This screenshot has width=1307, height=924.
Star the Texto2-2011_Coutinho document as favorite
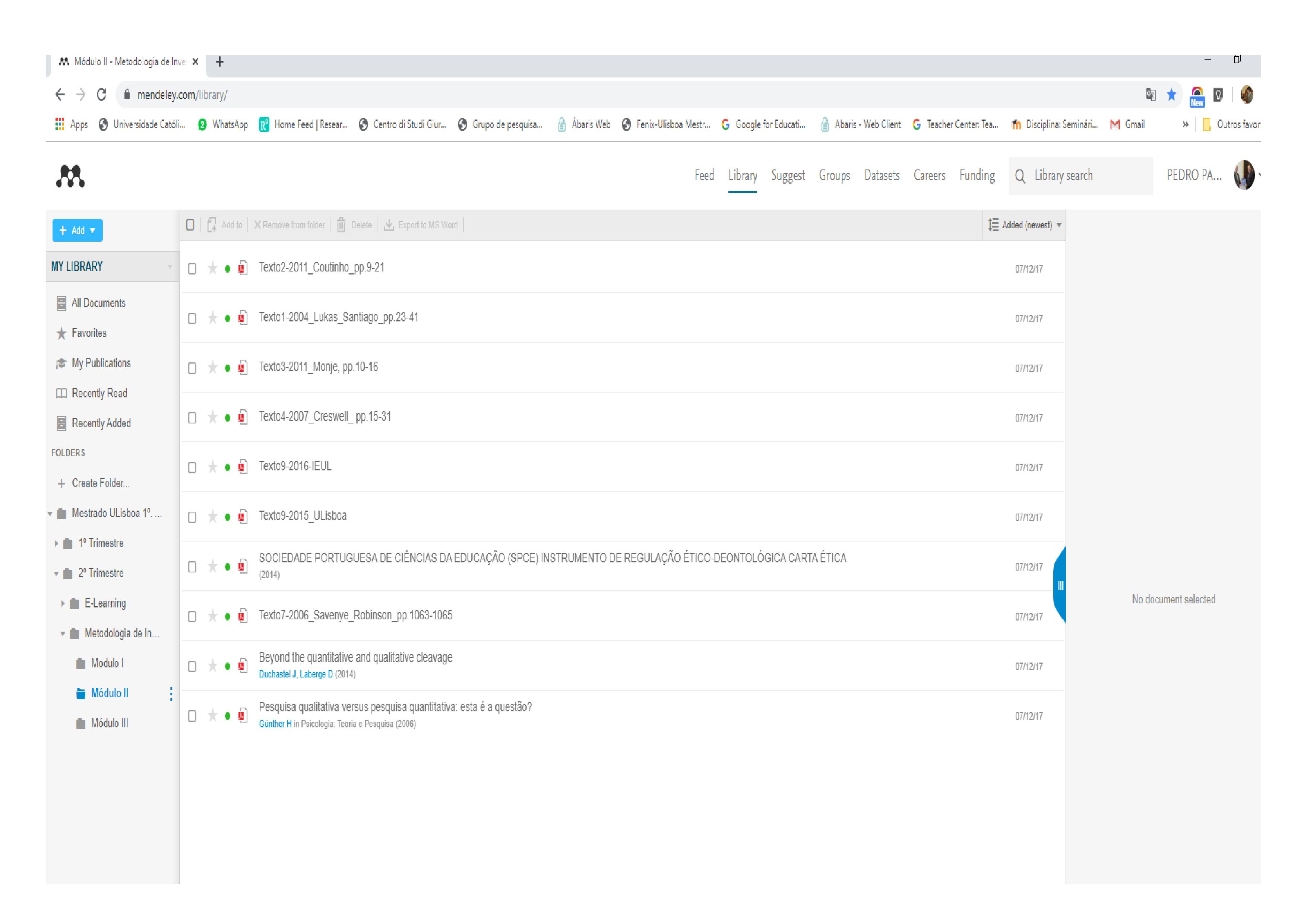(212, 269)
